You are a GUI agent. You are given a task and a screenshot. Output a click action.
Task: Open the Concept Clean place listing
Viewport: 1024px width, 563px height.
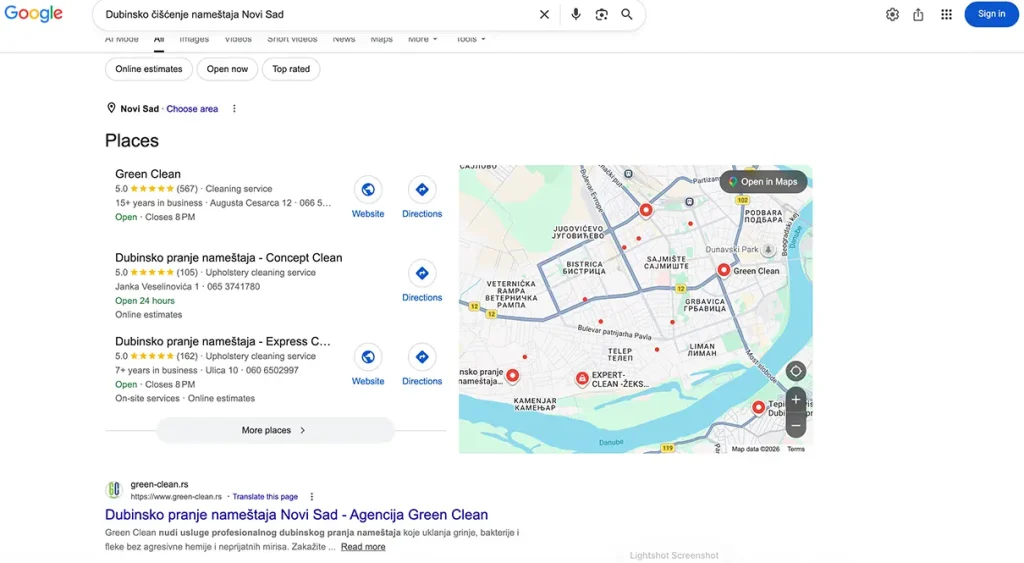coord(229,257)
